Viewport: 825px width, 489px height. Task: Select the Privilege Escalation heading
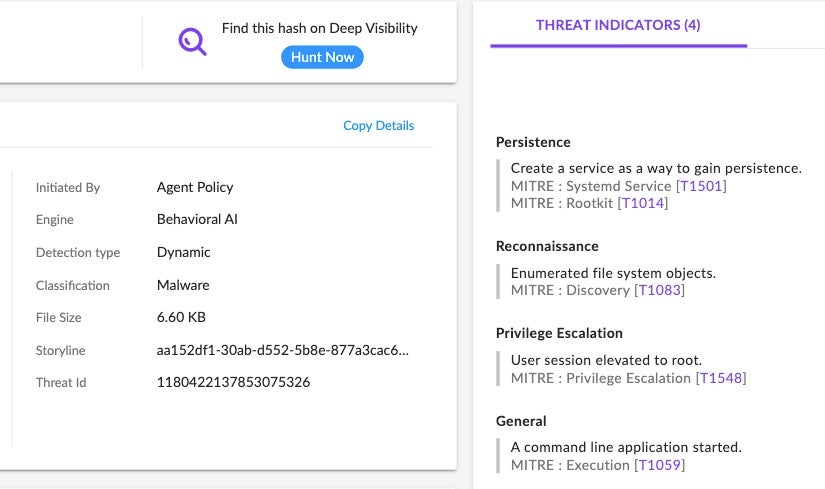coord(559,333)
